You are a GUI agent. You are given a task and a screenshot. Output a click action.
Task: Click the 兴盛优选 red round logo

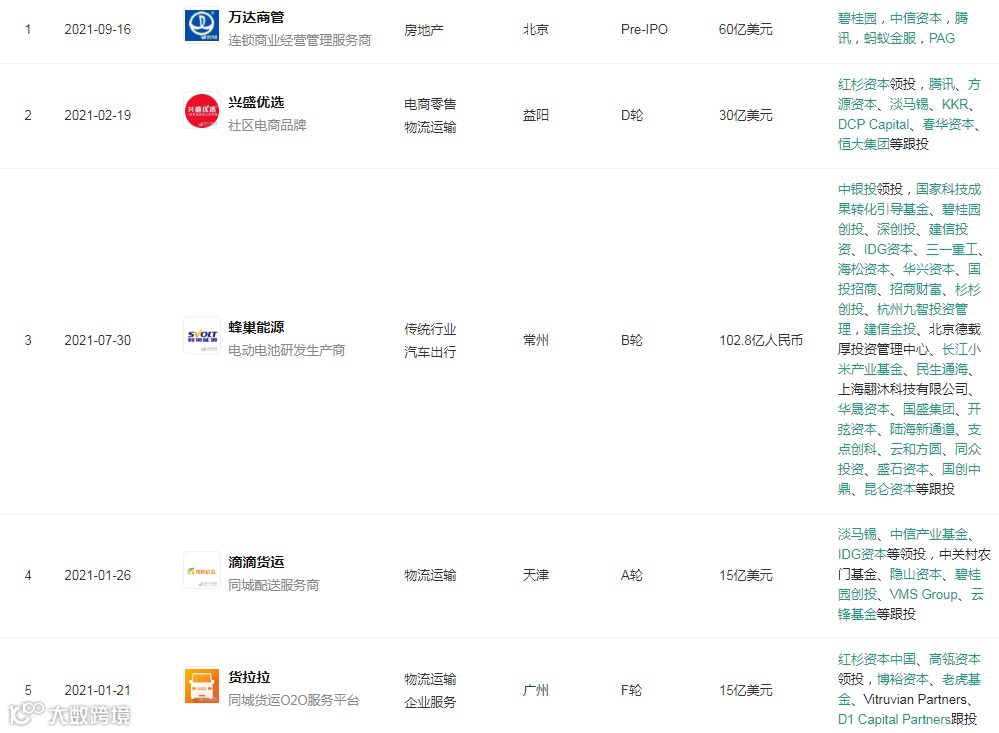point(202,111)
